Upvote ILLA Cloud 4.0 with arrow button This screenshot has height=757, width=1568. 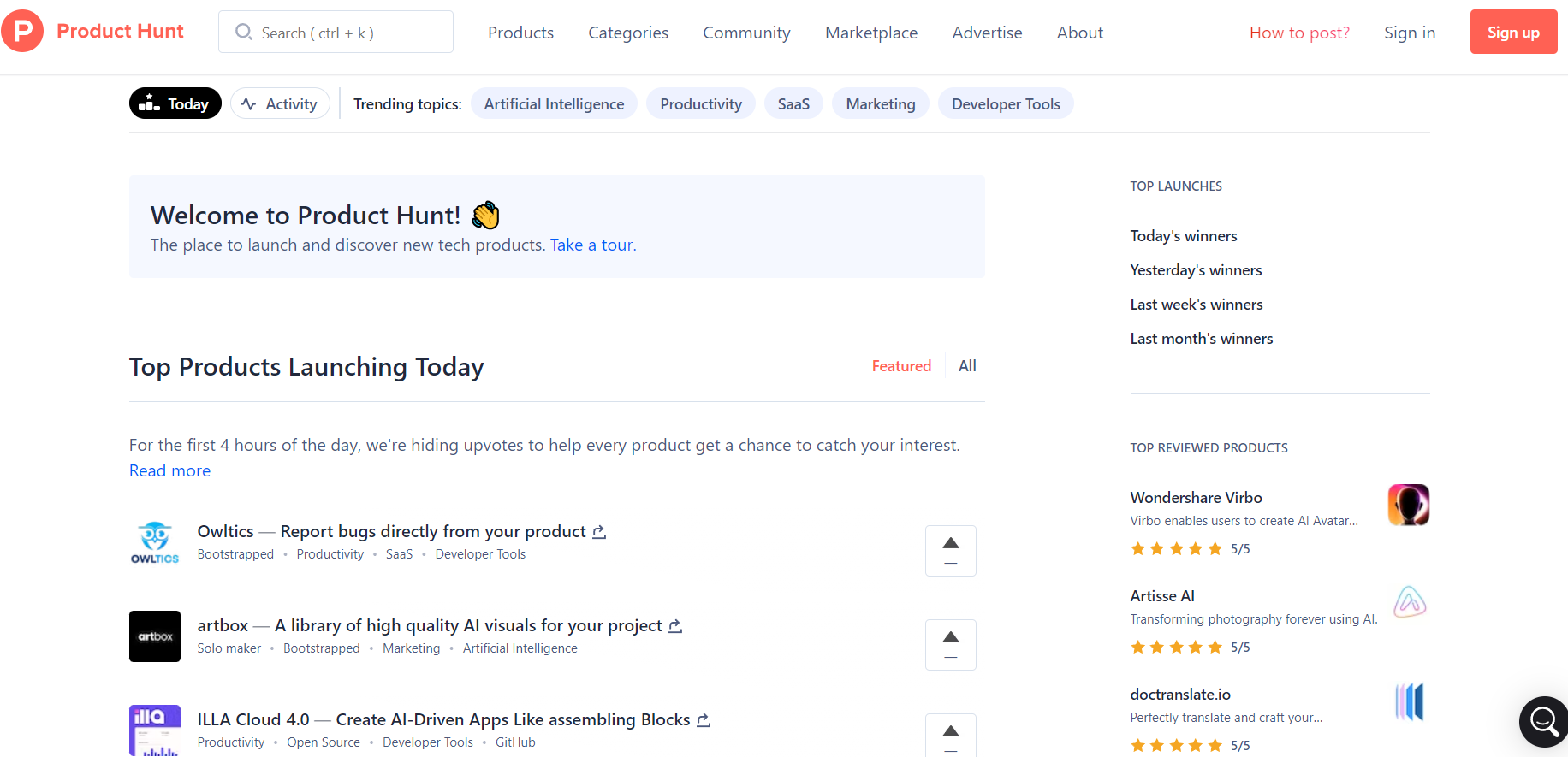(x=951, y=735)
